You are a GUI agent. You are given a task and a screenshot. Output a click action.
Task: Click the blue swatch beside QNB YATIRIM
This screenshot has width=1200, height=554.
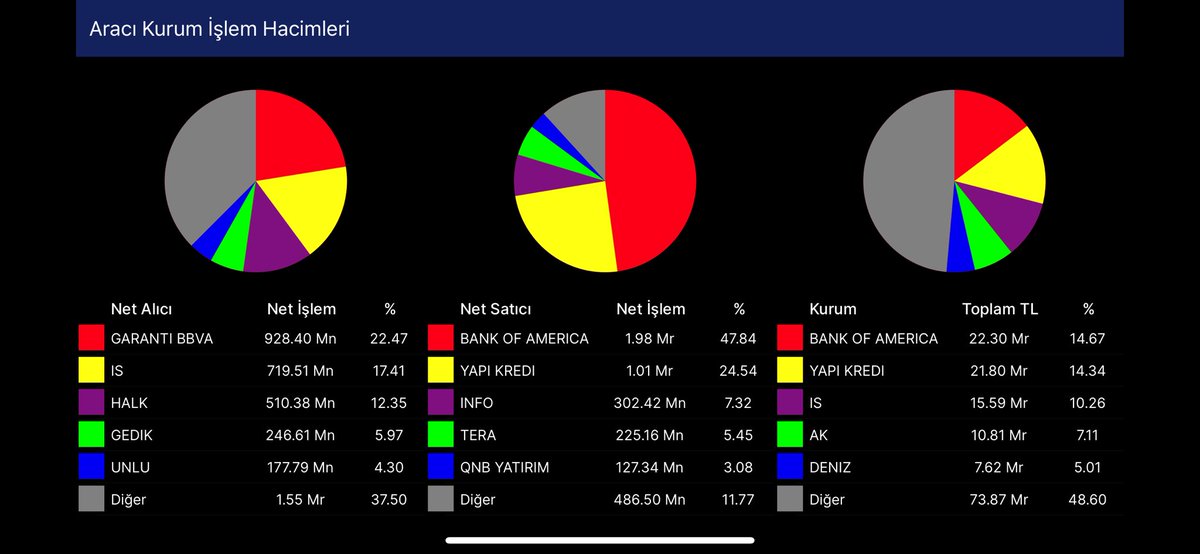[x=440, y=467]
